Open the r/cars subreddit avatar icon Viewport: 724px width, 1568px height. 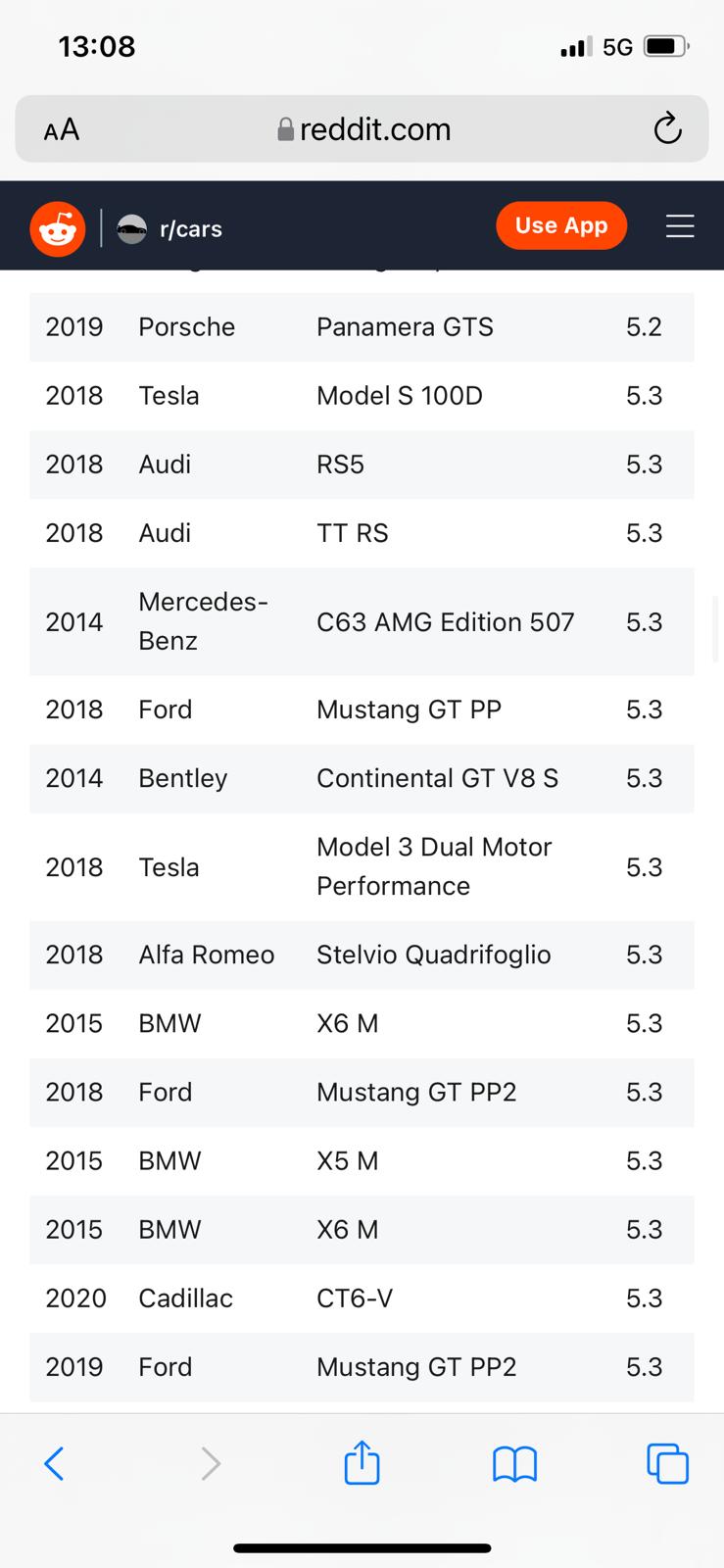(x=131, y=228)
